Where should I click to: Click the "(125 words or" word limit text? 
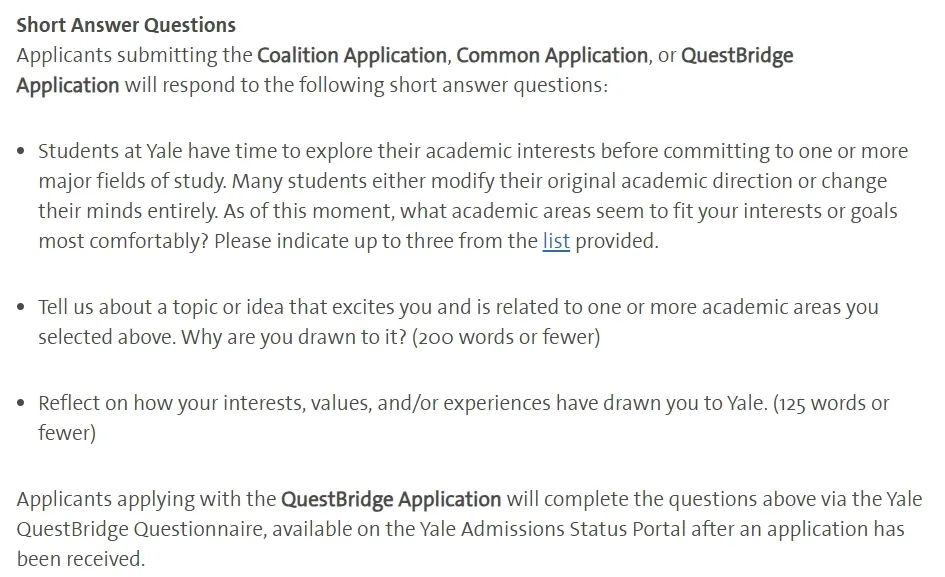click(x=831, y=403)
